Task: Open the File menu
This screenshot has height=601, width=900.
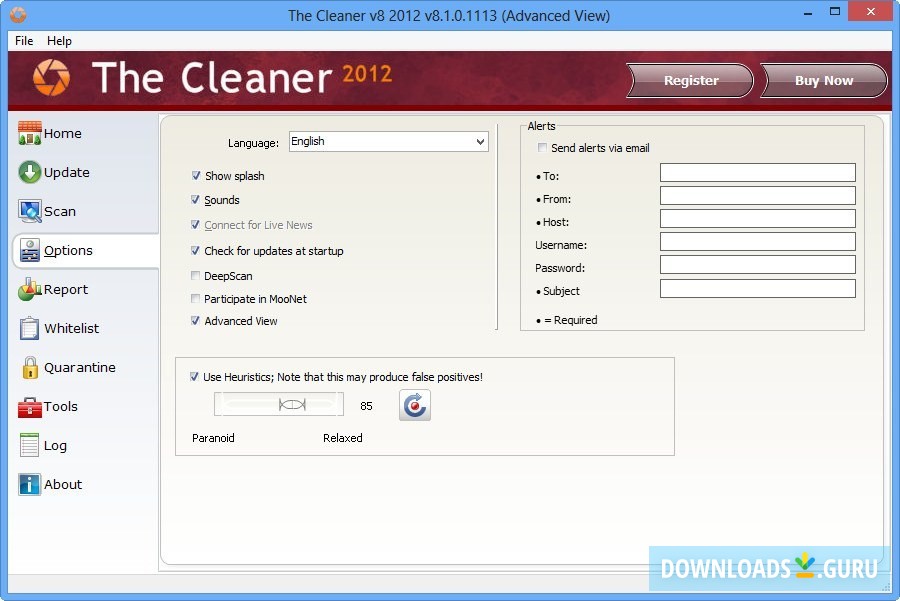Action: 22,41
